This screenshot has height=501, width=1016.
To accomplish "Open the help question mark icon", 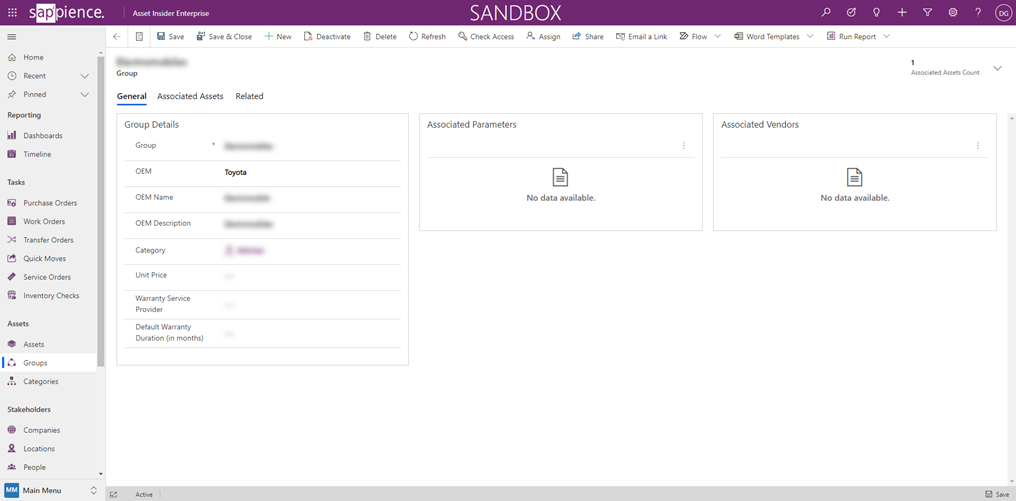I will pyautogui.click(x=978, y=13).
